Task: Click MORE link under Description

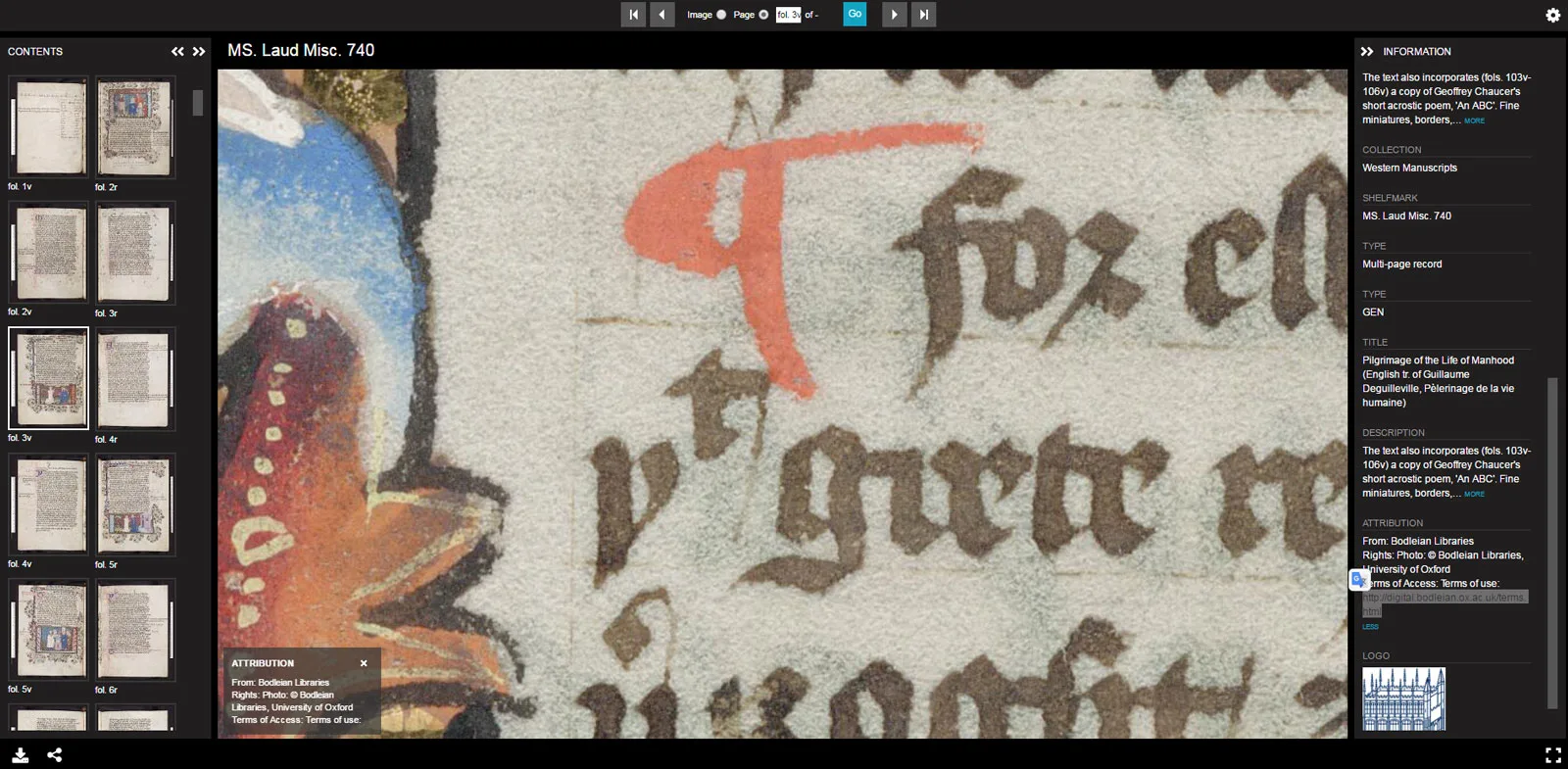Action: click(x=1474, y=494)
